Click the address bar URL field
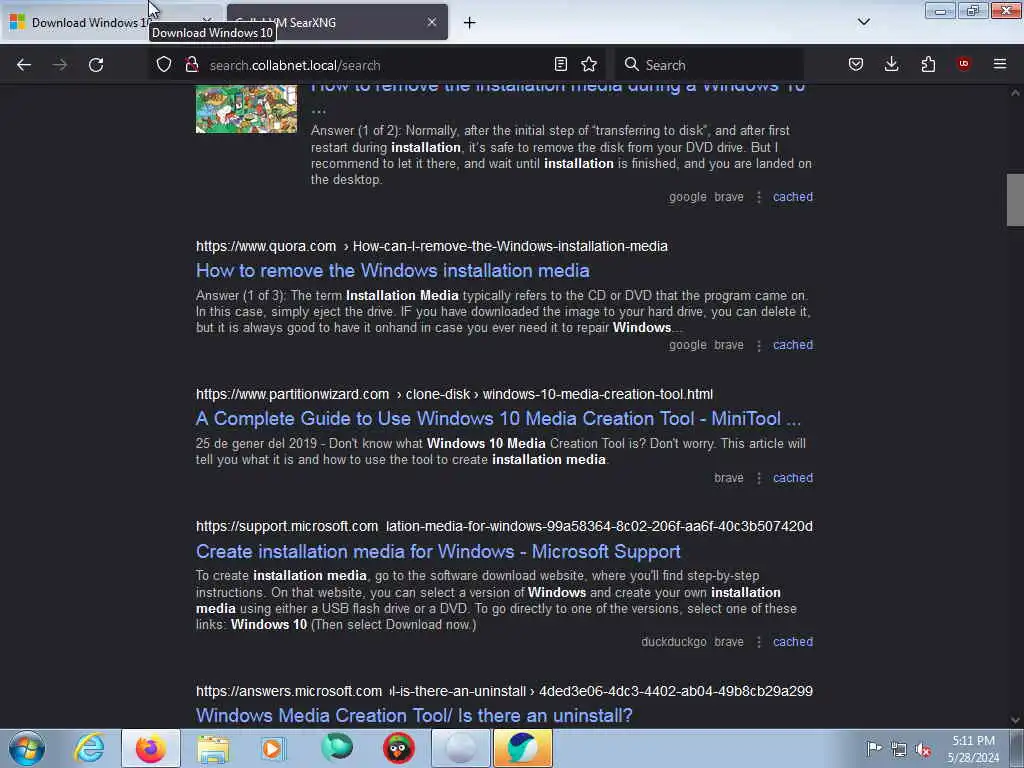Viewport: 1024px width, 768px height. click(377, 65)
